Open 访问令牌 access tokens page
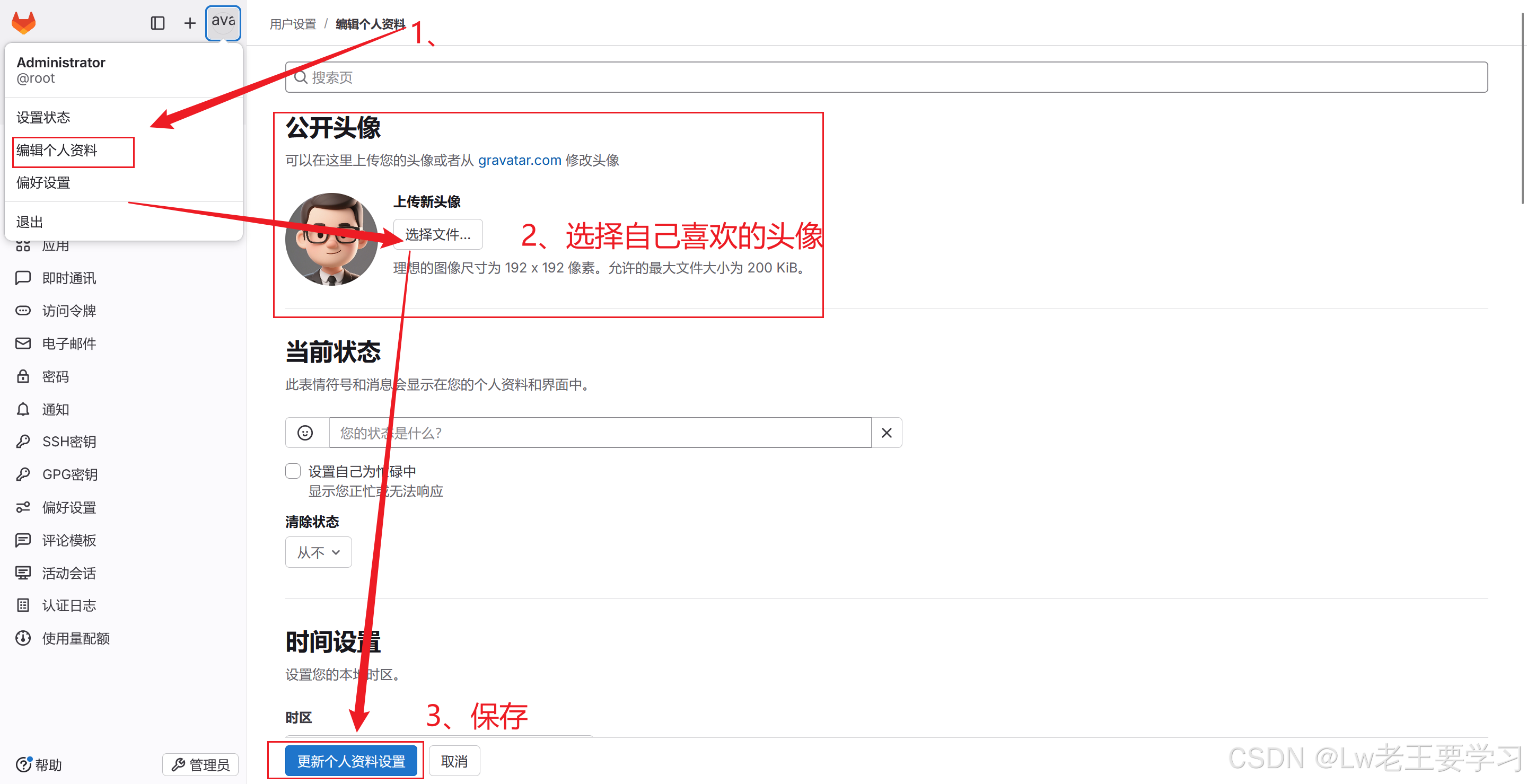The image size is (1527, 784). (69, 311)
